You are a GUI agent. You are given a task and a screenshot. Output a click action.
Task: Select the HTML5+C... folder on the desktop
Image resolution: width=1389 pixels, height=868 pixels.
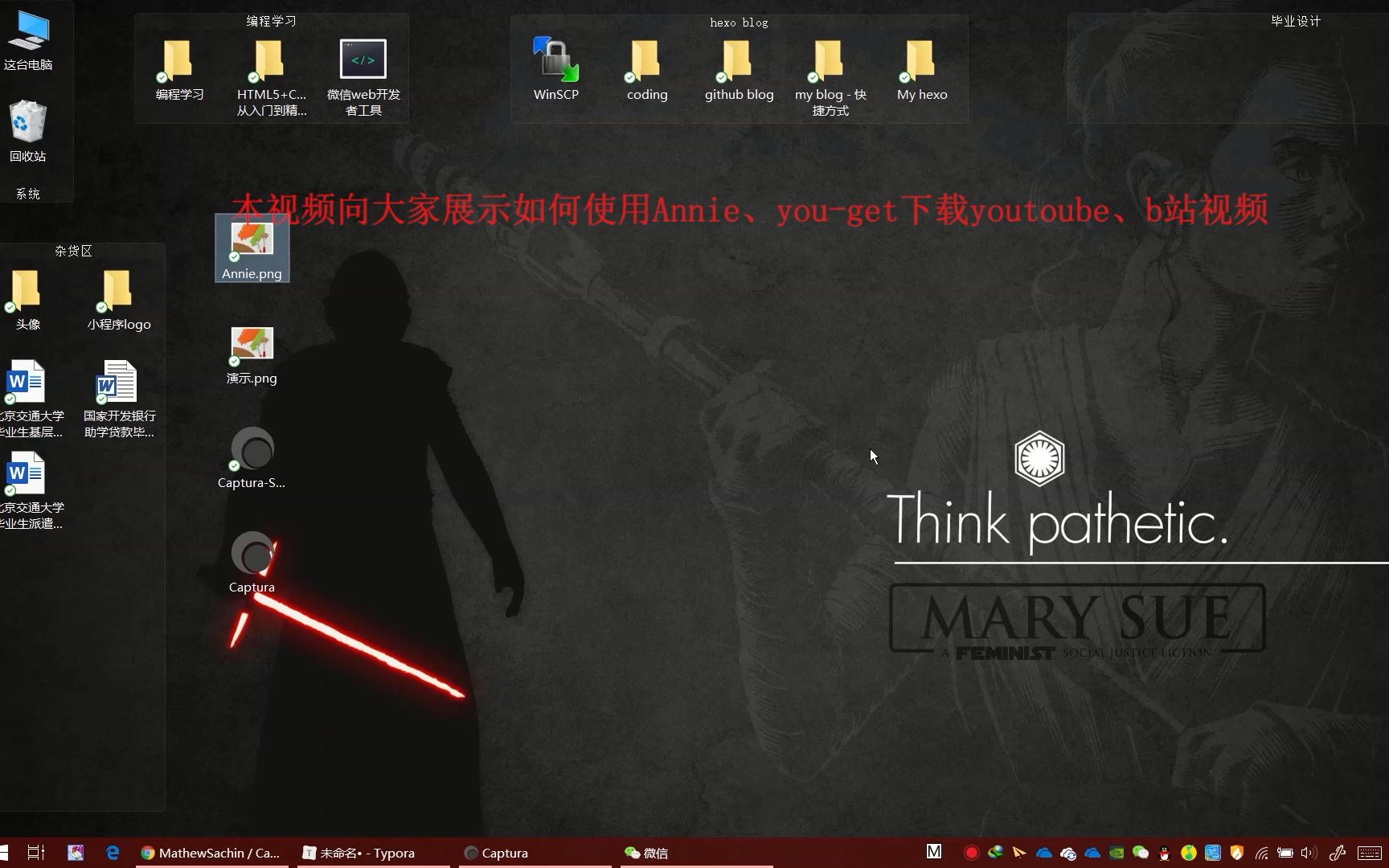tap(271, 78)
